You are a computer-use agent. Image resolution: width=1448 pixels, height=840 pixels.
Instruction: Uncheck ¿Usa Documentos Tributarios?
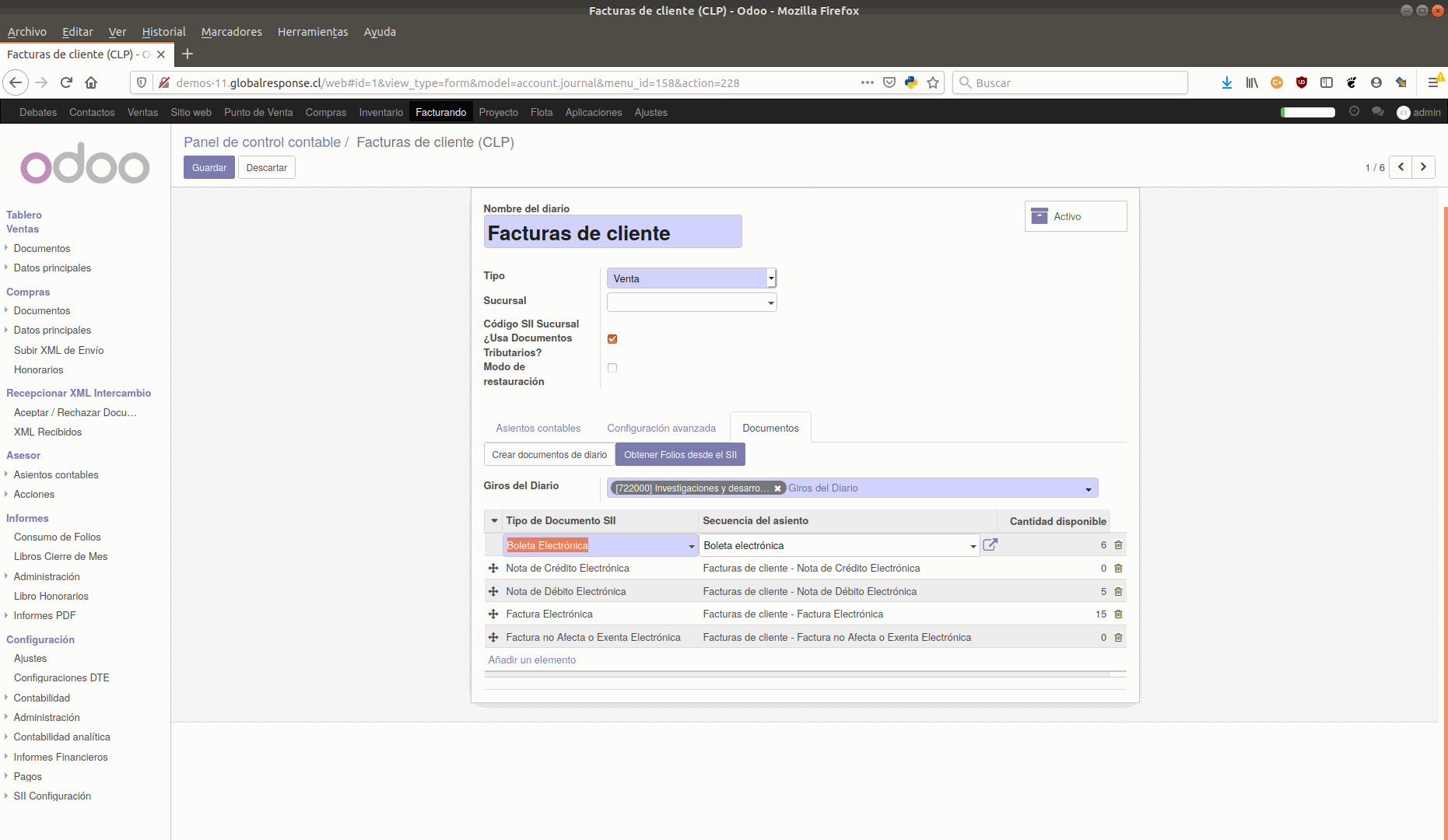coord(612,338)
